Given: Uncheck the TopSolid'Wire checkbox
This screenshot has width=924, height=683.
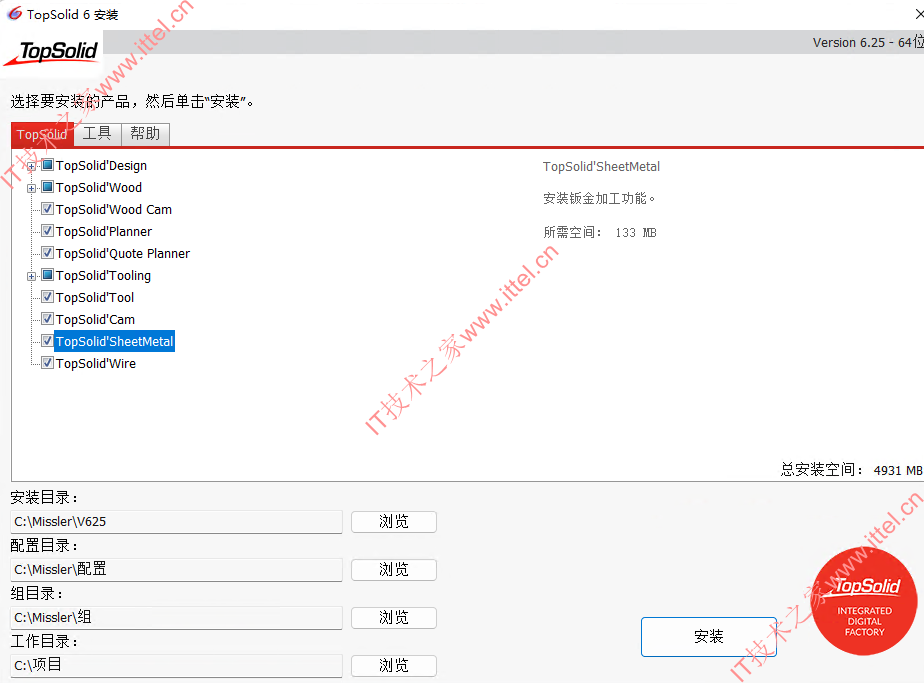Looking at the screenshot, I should 48,363.
